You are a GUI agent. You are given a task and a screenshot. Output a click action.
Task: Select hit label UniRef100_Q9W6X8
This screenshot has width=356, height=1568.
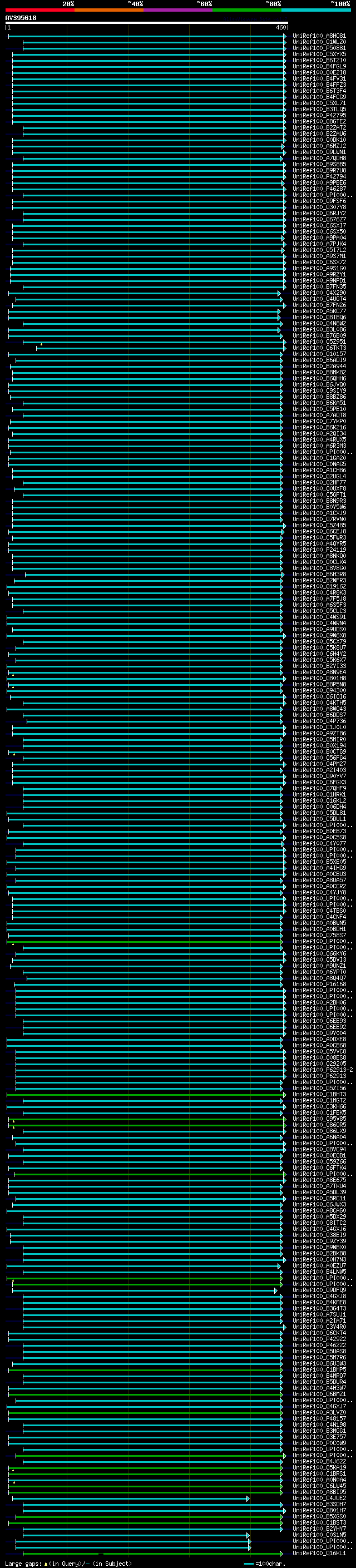pos(319,635)
